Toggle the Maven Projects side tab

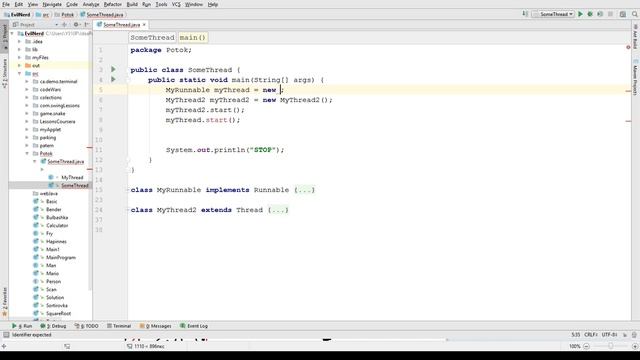point(636,78)
